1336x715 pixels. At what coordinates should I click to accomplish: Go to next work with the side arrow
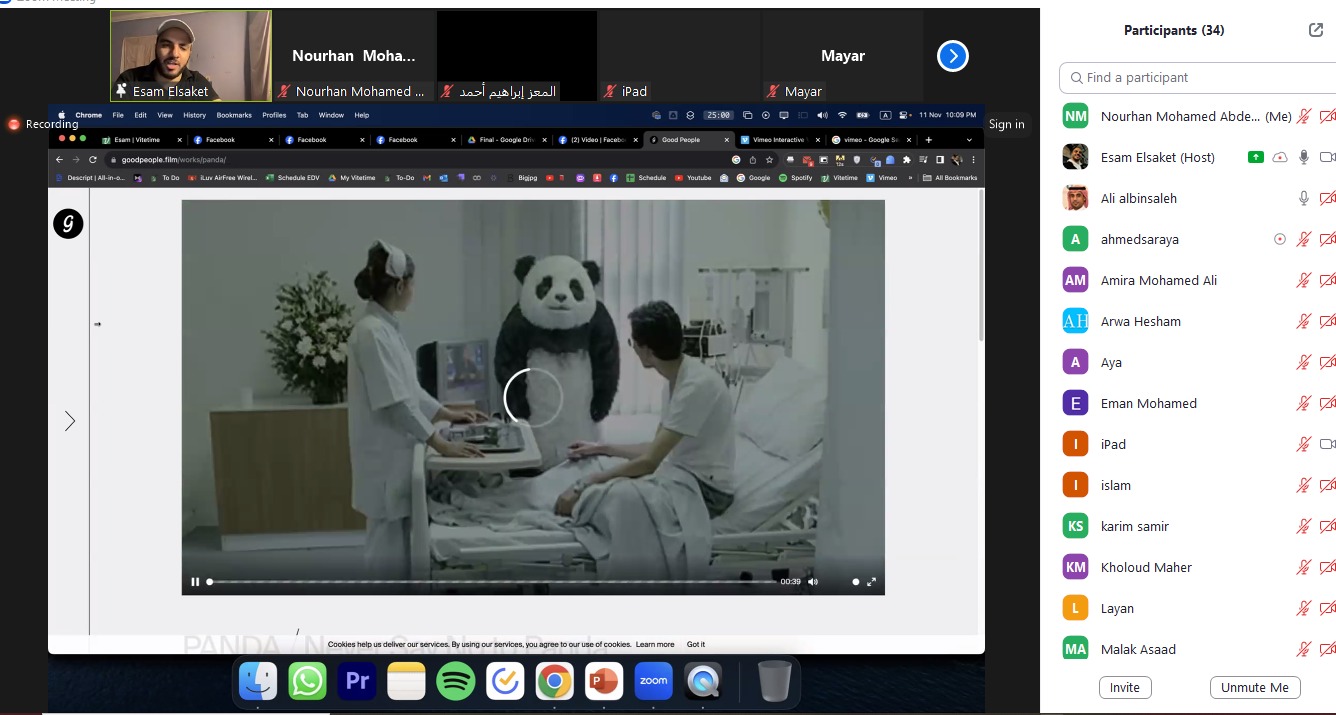(x=70, y=421)
